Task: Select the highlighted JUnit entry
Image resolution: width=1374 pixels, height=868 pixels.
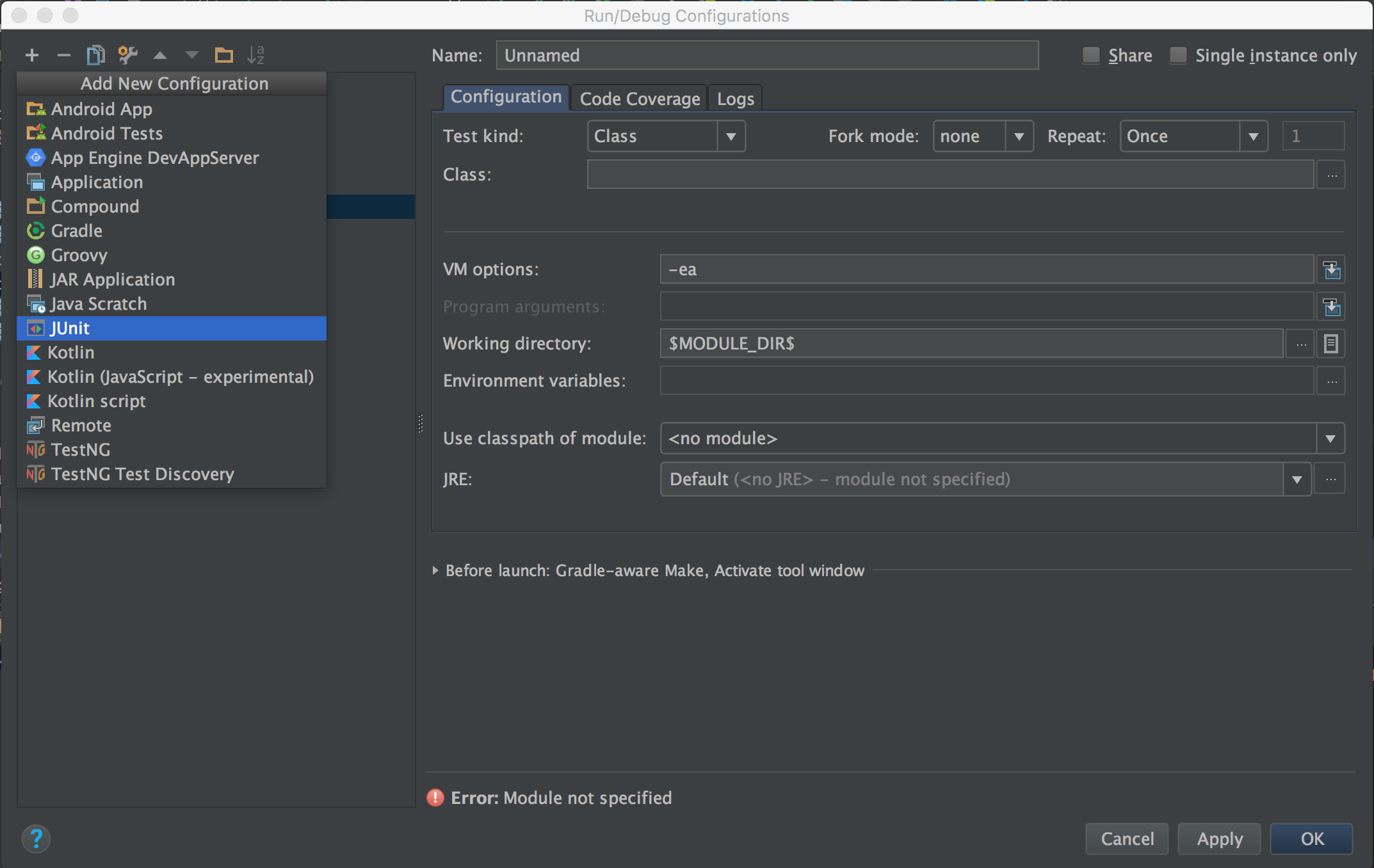Action: click(172, 328)
